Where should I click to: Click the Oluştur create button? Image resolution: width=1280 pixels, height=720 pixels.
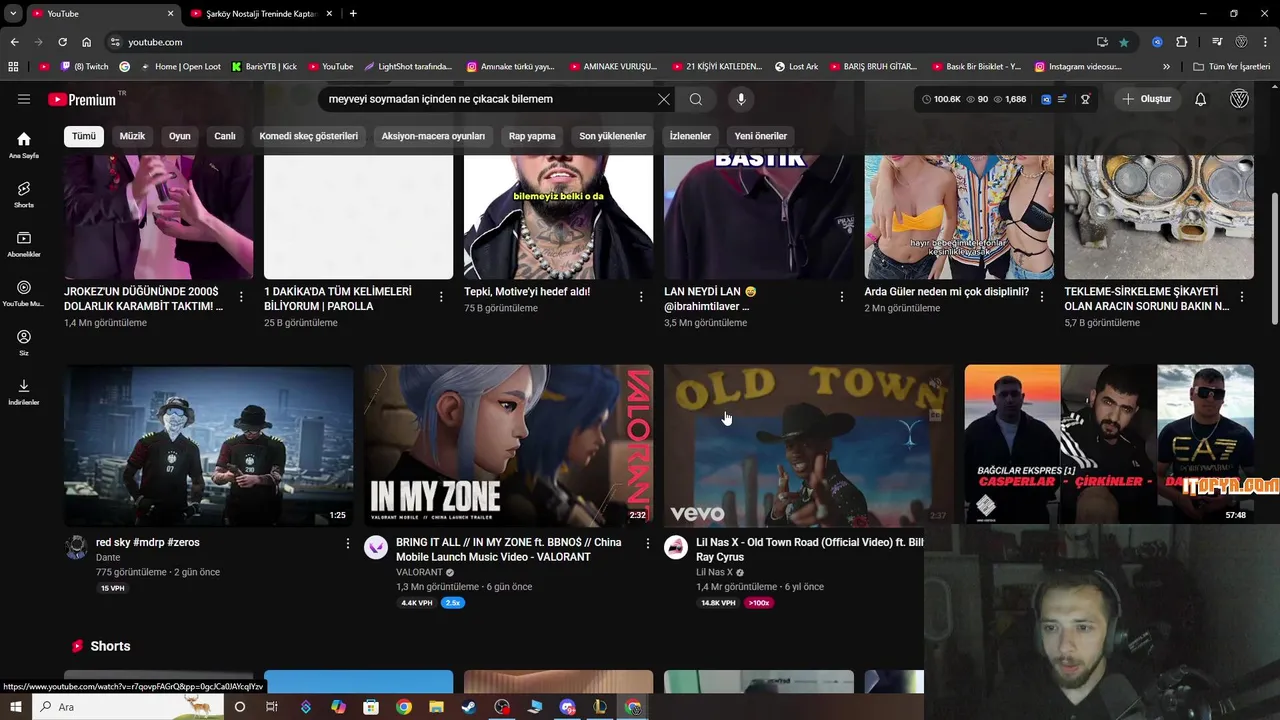click(1146, 99)
